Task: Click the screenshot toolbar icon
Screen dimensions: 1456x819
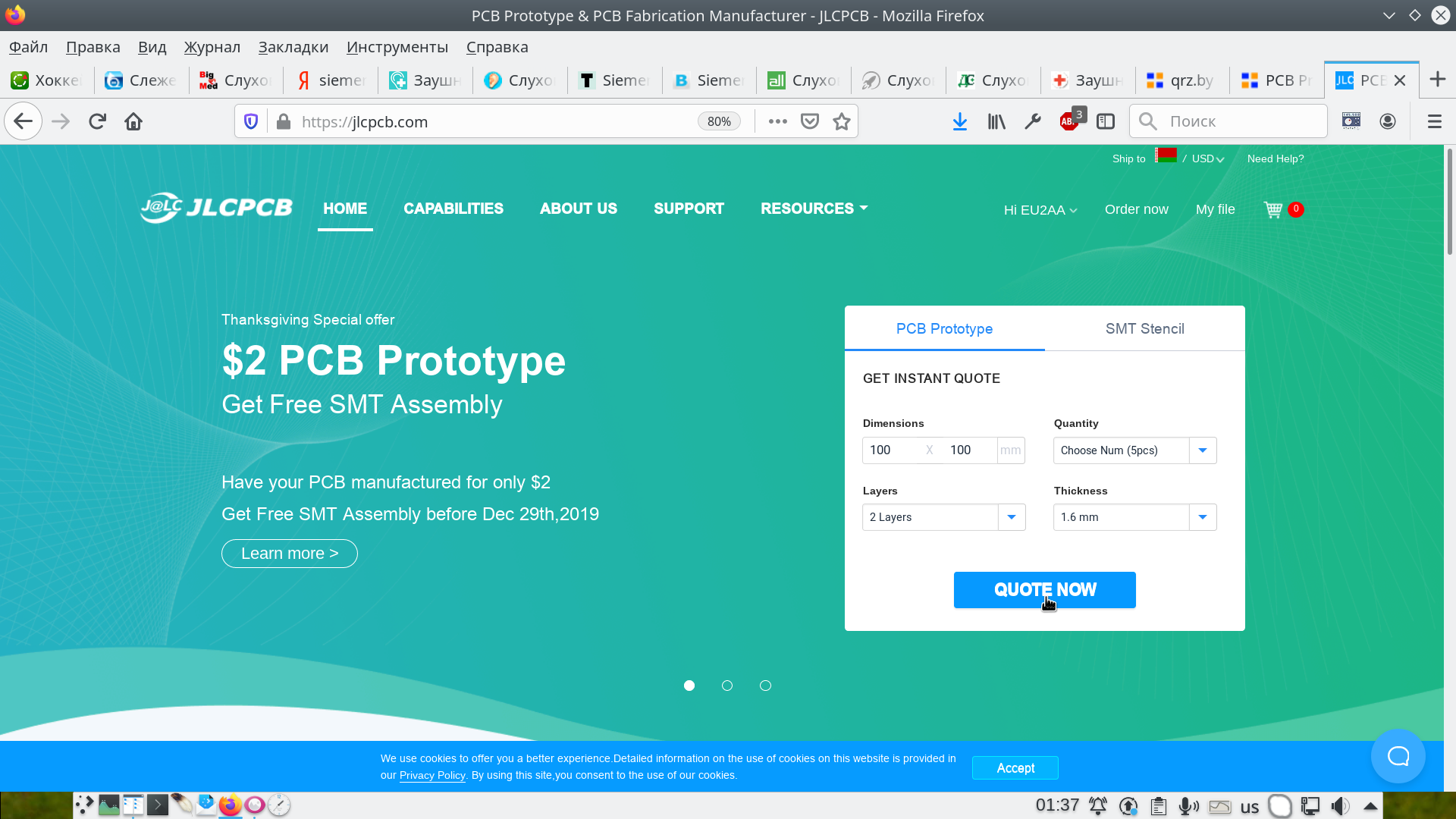Action: point(1351,121)
